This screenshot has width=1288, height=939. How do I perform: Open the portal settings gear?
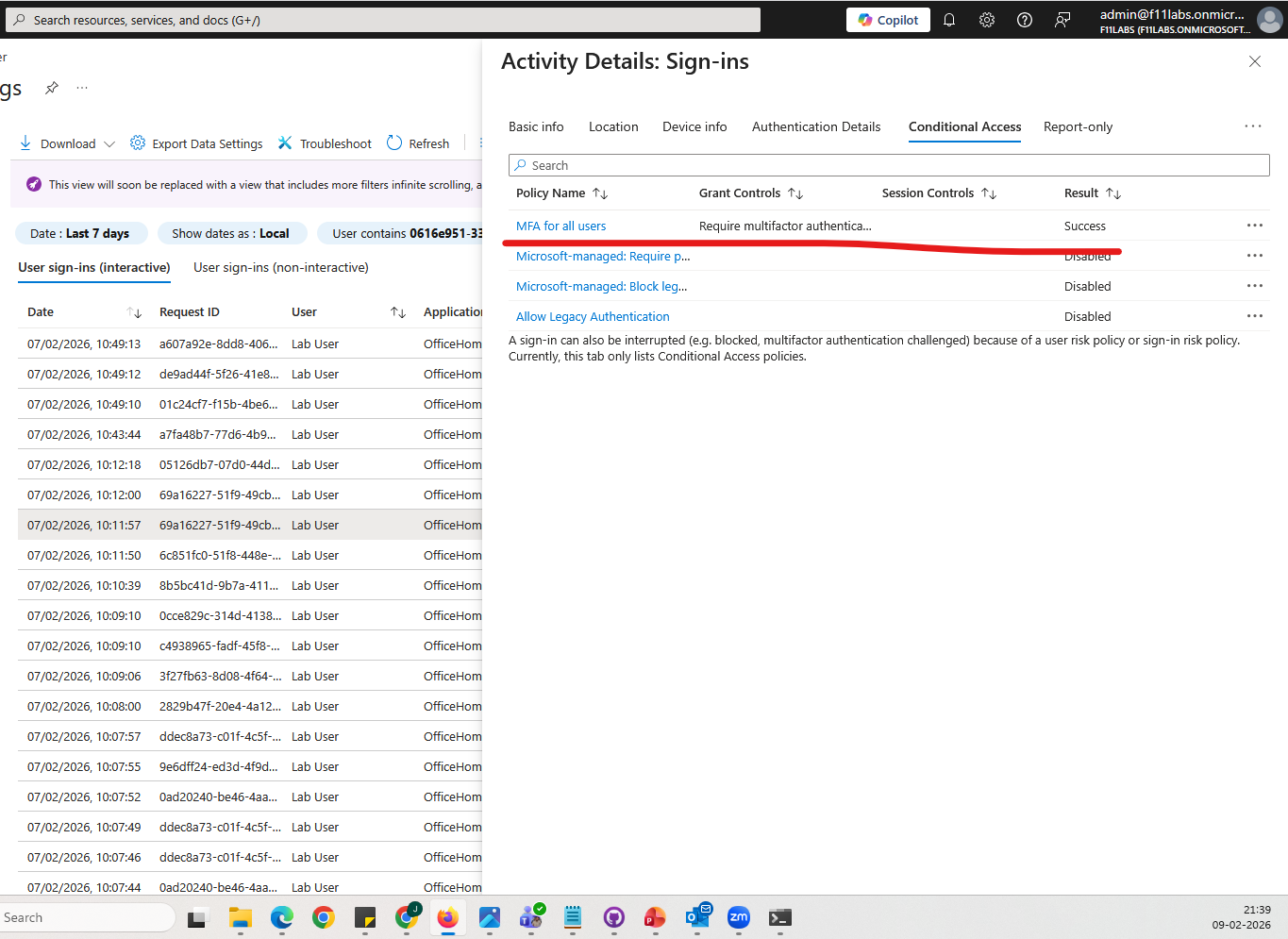(986, 19)
